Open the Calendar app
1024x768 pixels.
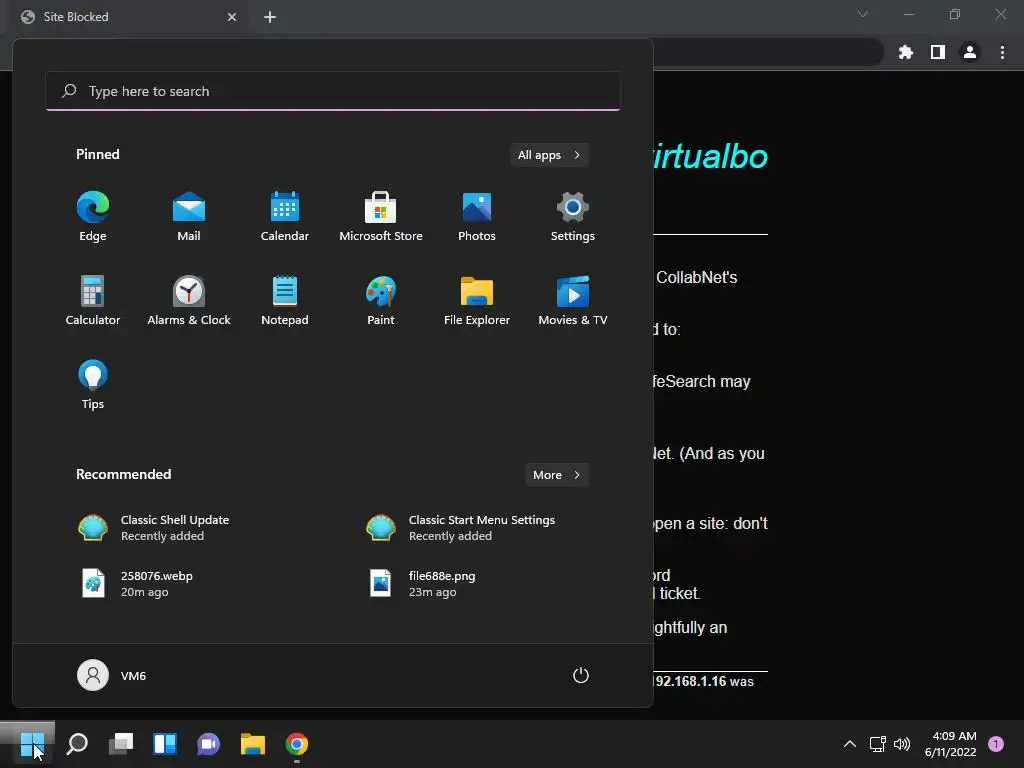point(285,217)
